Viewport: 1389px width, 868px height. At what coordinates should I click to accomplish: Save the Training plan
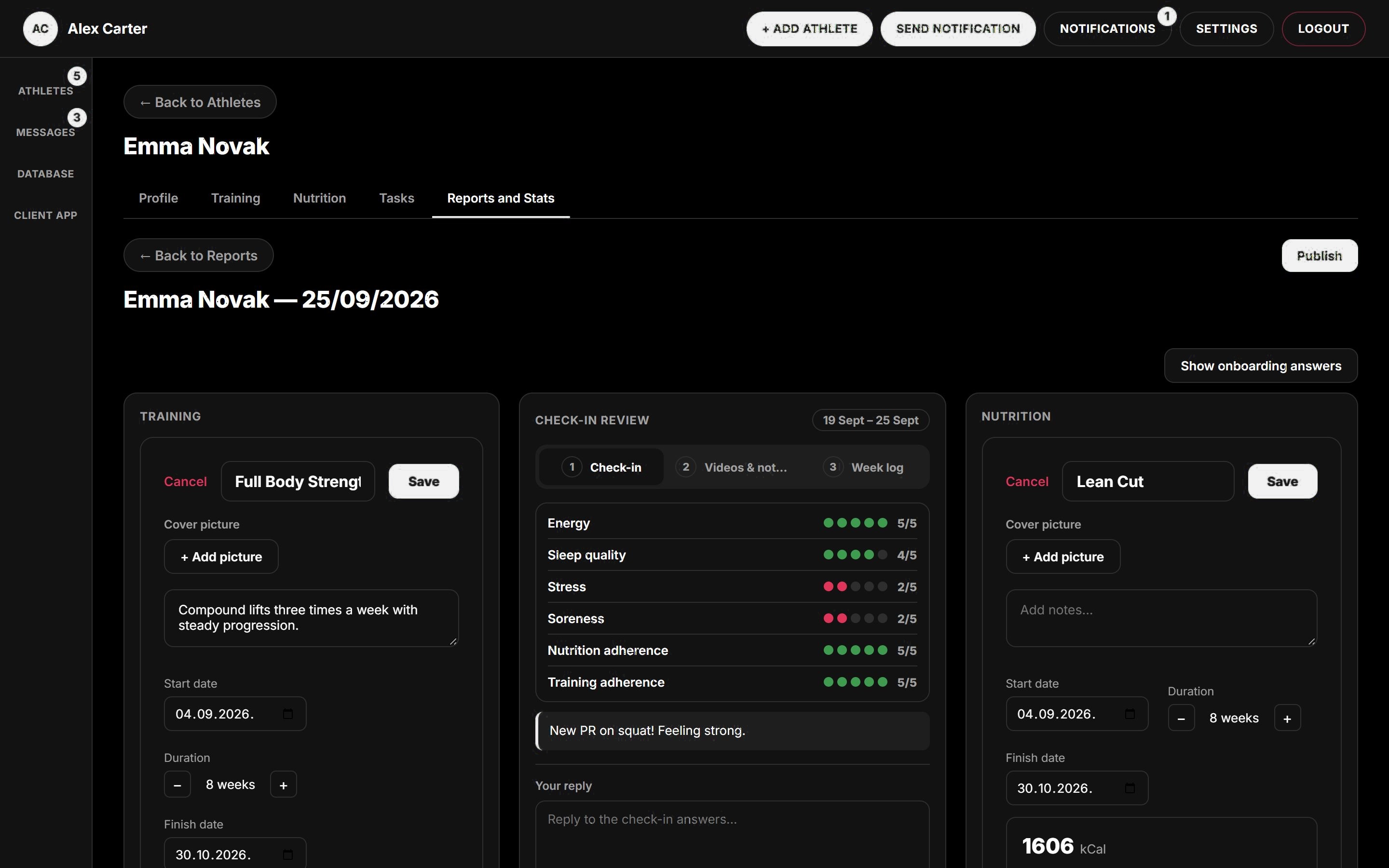(x=423, y=482)
